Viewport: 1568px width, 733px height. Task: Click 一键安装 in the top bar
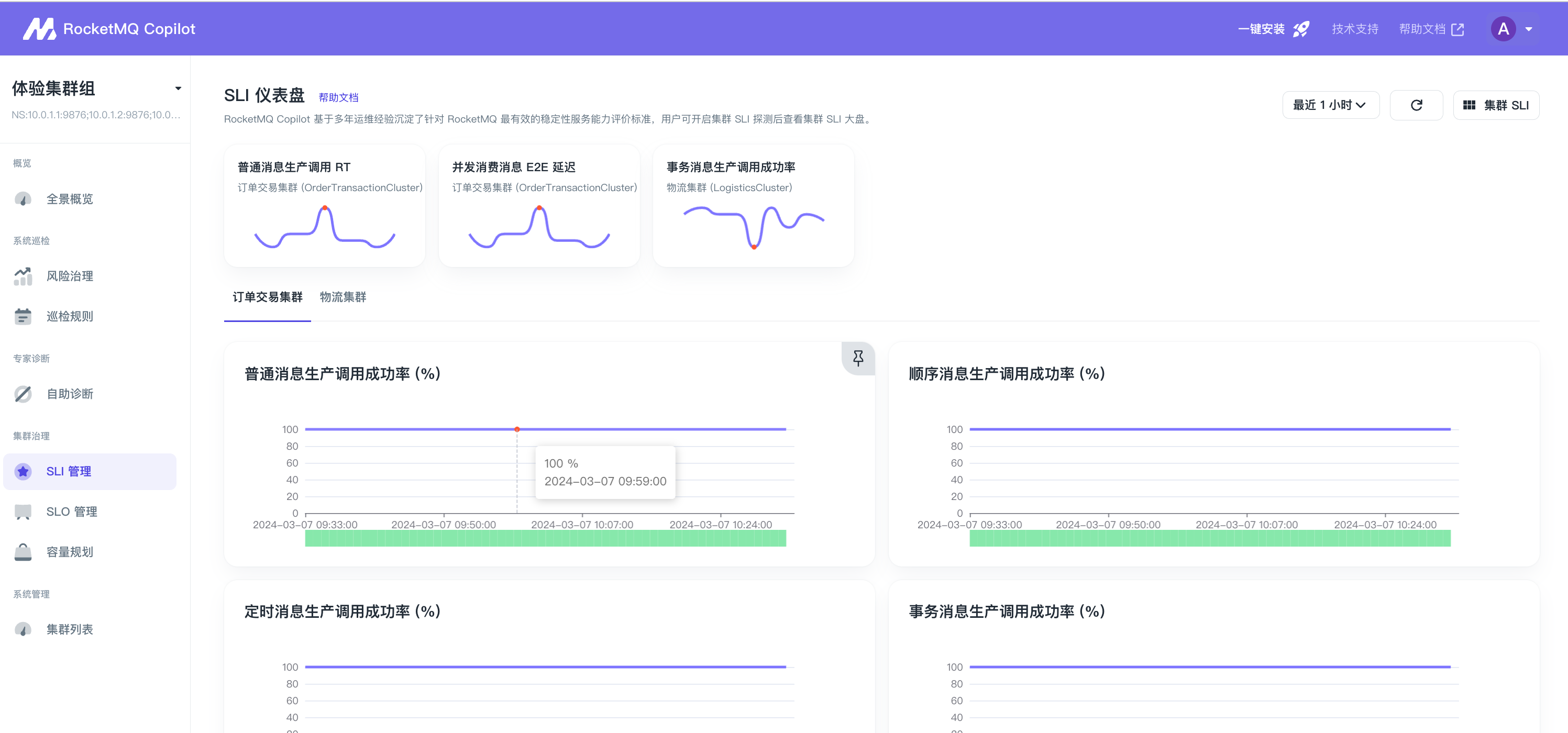pos(1261,29)
